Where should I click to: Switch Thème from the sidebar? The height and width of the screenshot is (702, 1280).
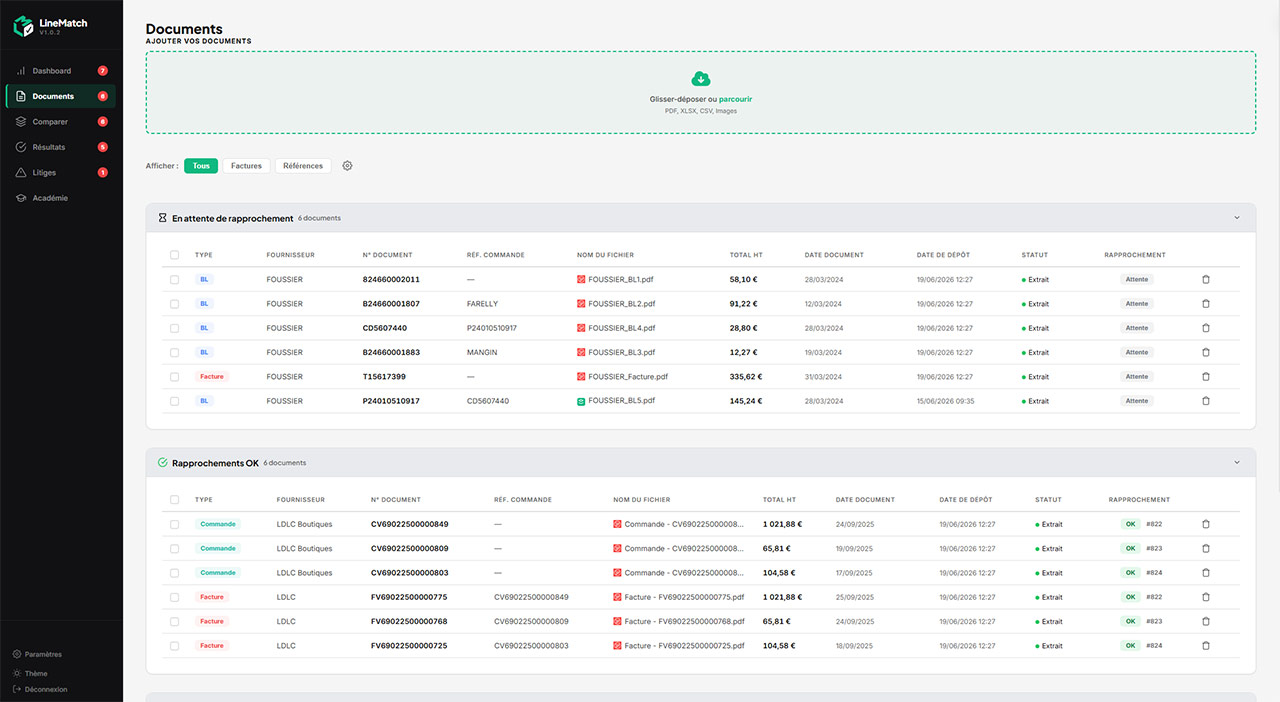click(30, 674)
